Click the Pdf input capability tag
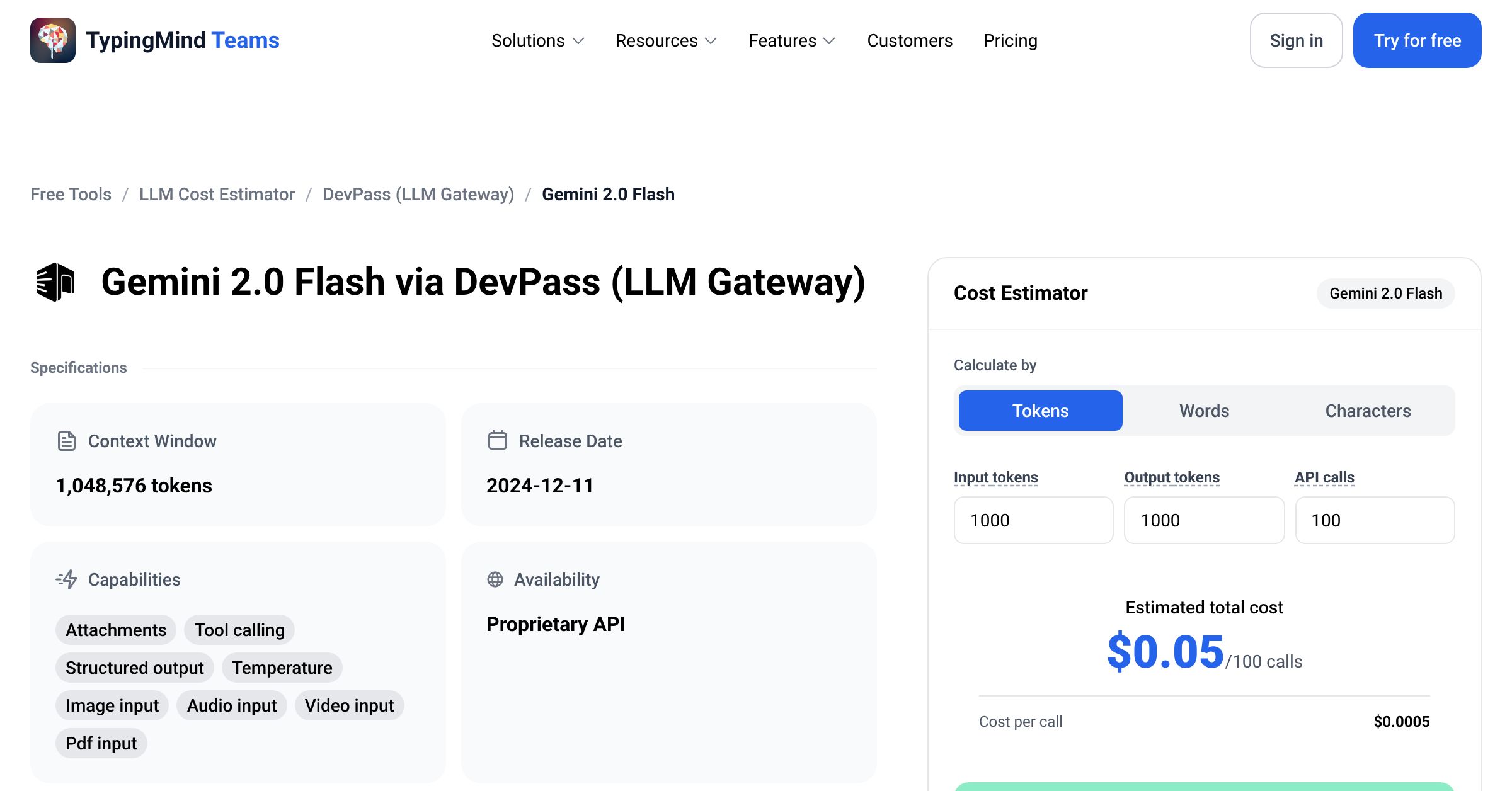Image resolution: width=1512 pixels, height=791 pixels. [x=101, y=743]
